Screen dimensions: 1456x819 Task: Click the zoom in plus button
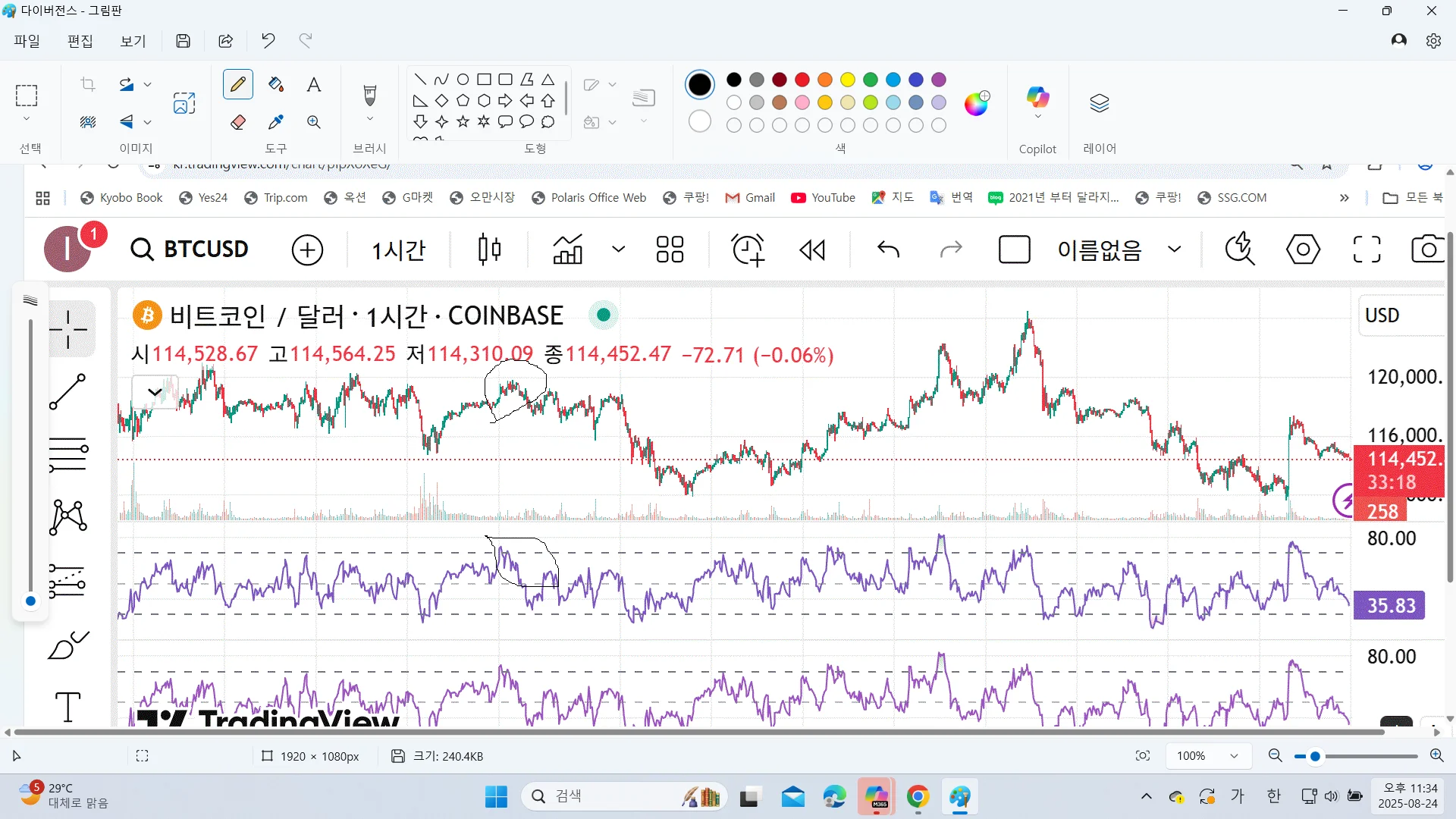coord(1436,756)
